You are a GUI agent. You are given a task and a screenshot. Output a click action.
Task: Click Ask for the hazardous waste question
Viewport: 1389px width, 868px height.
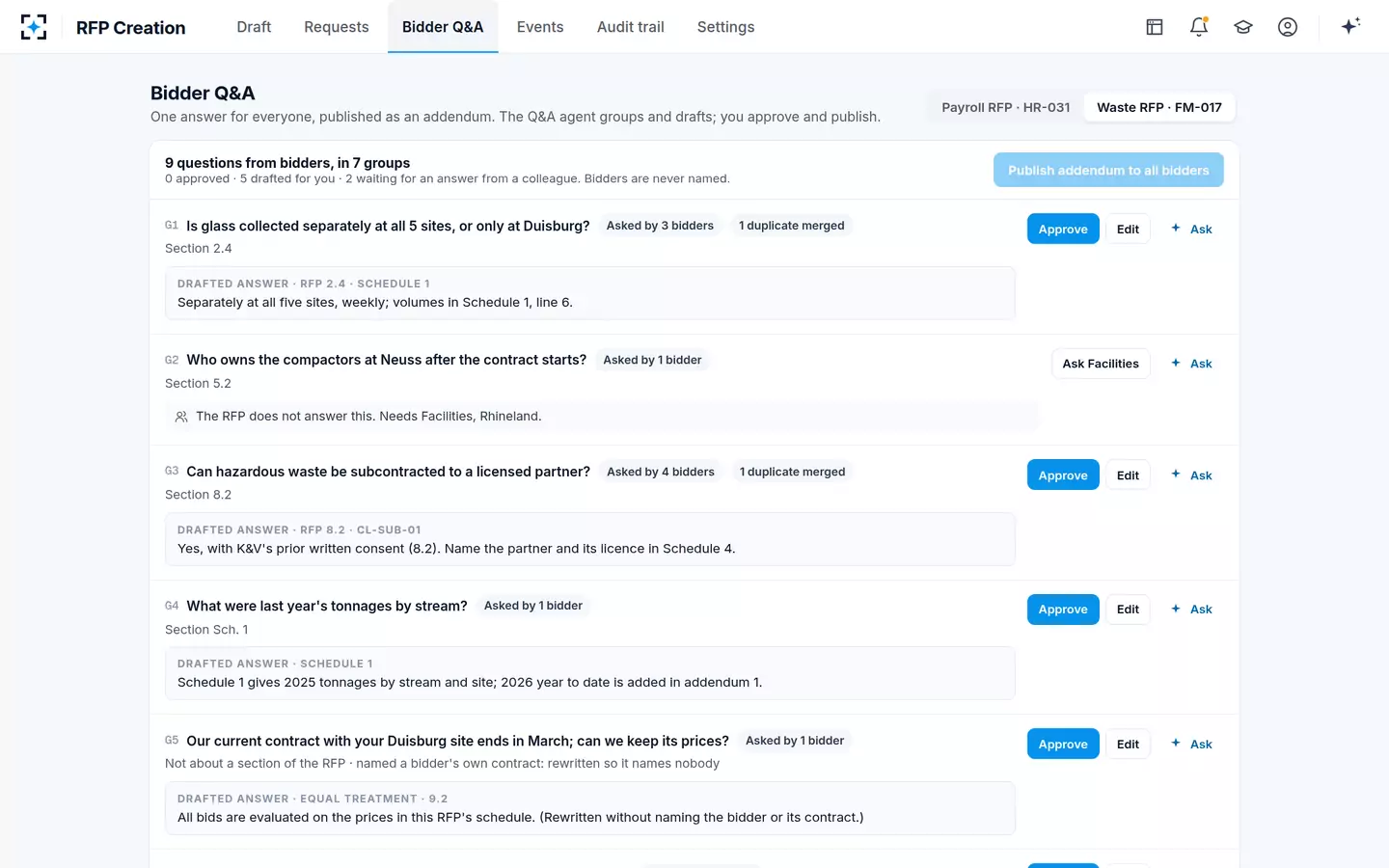1191,475
